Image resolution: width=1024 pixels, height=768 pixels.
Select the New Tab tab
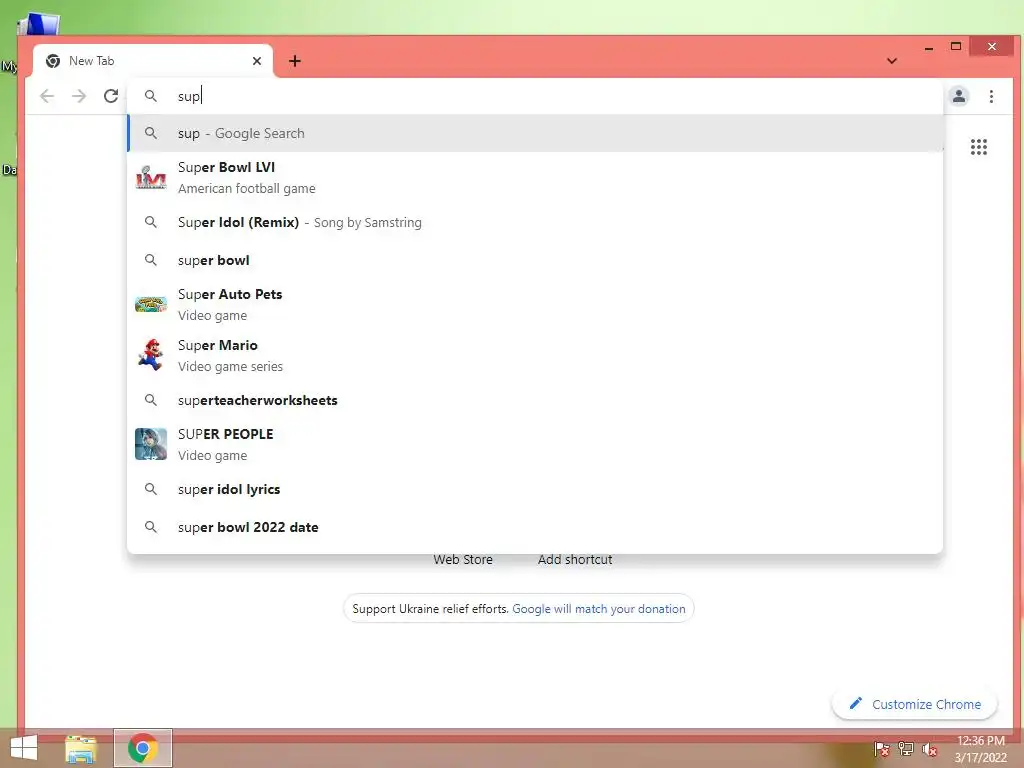tap(153, 61)
